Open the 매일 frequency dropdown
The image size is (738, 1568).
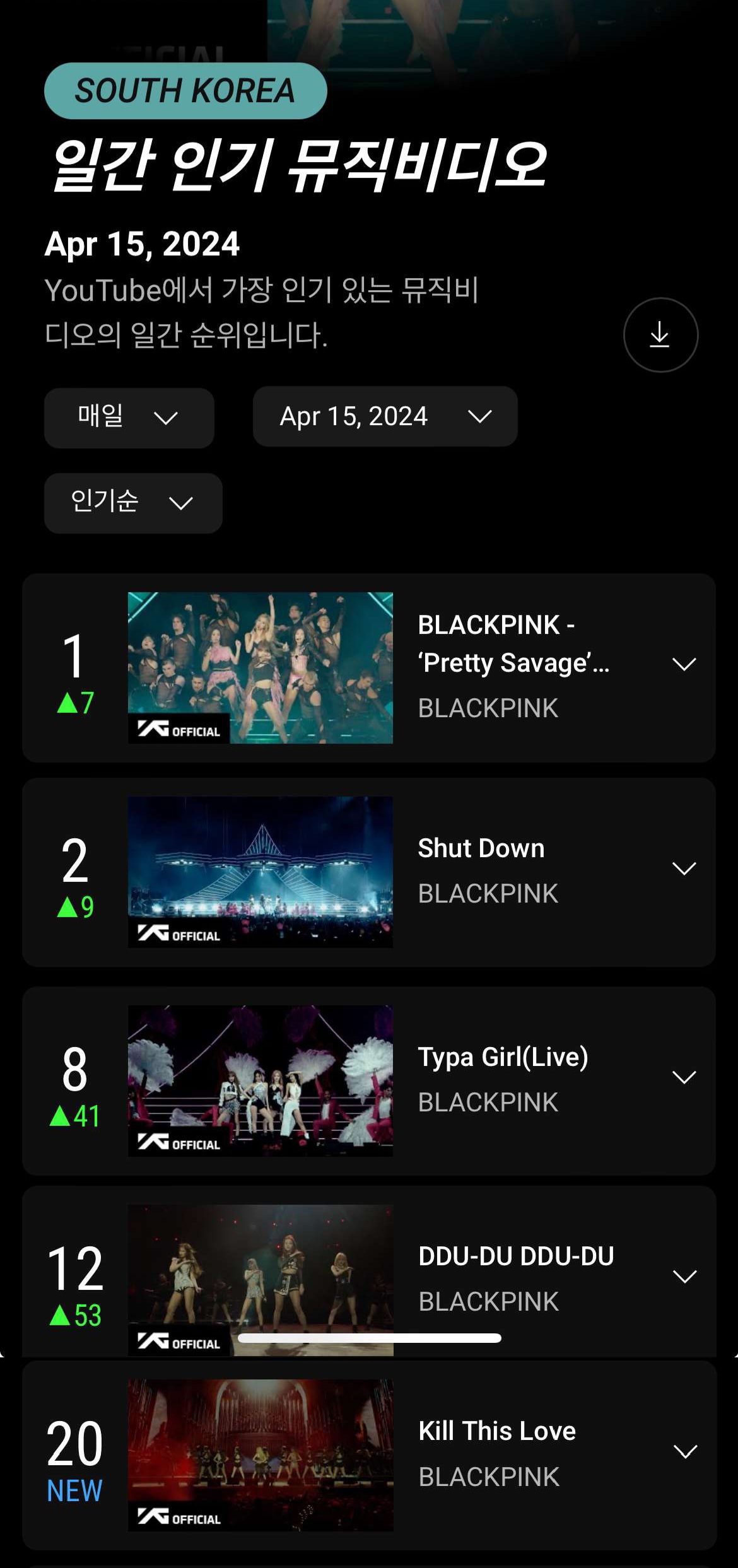[129, 418]
